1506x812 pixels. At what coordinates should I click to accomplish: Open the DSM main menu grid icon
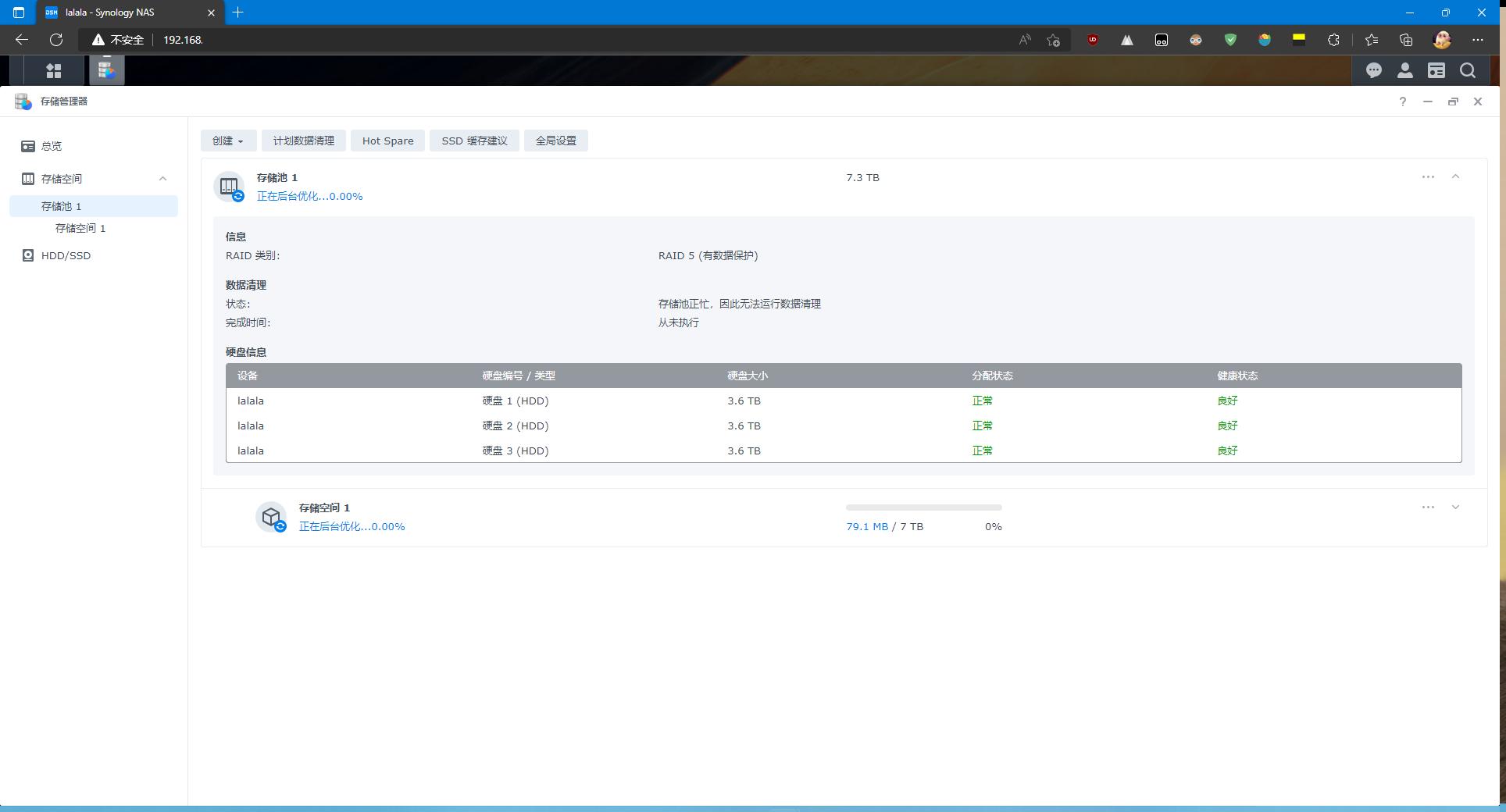pyautogui.click(x=53, y=71)
